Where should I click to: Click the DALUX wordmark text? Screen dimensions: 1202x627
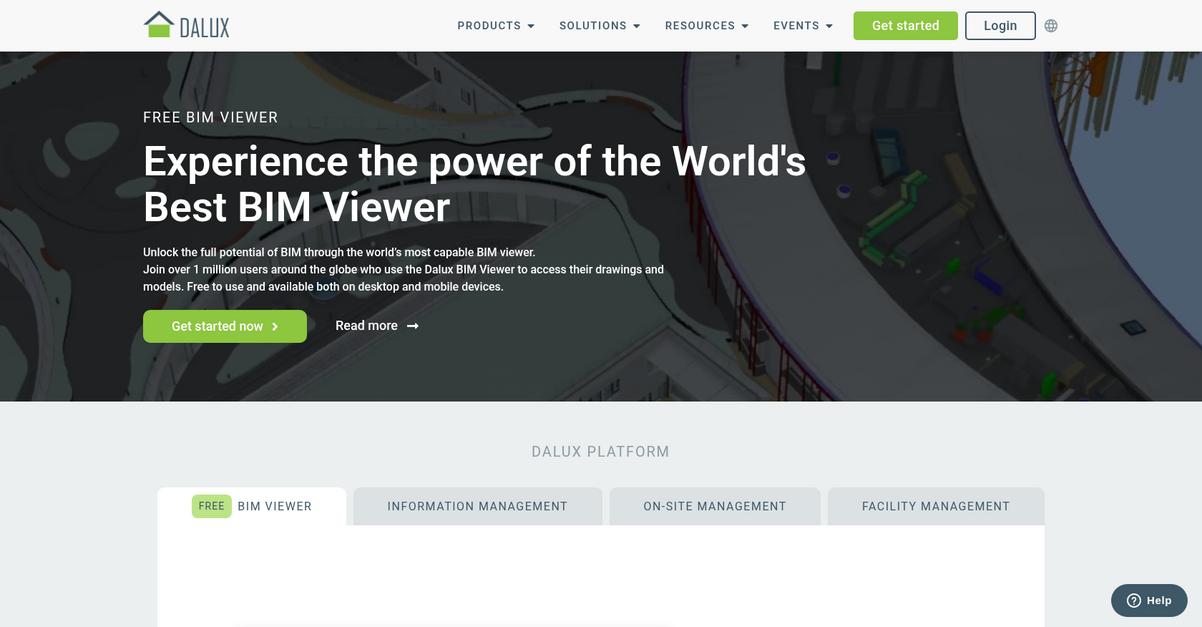tap(204, 27)
